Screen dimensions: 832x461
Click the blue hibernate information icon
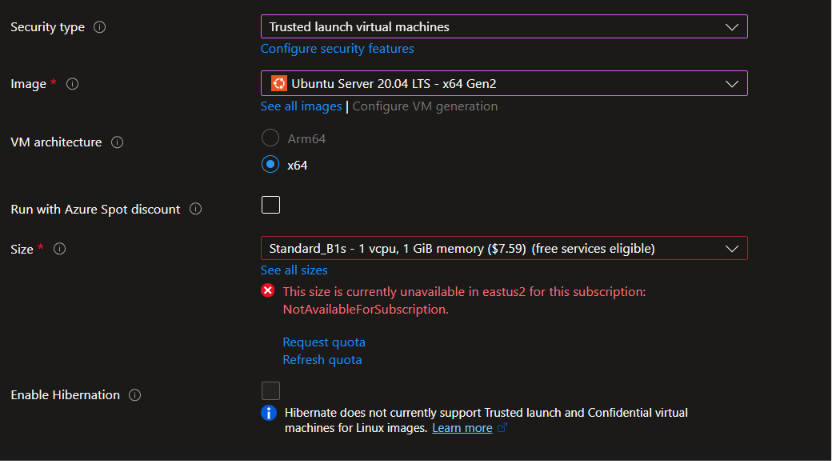[x=268, y=413]
